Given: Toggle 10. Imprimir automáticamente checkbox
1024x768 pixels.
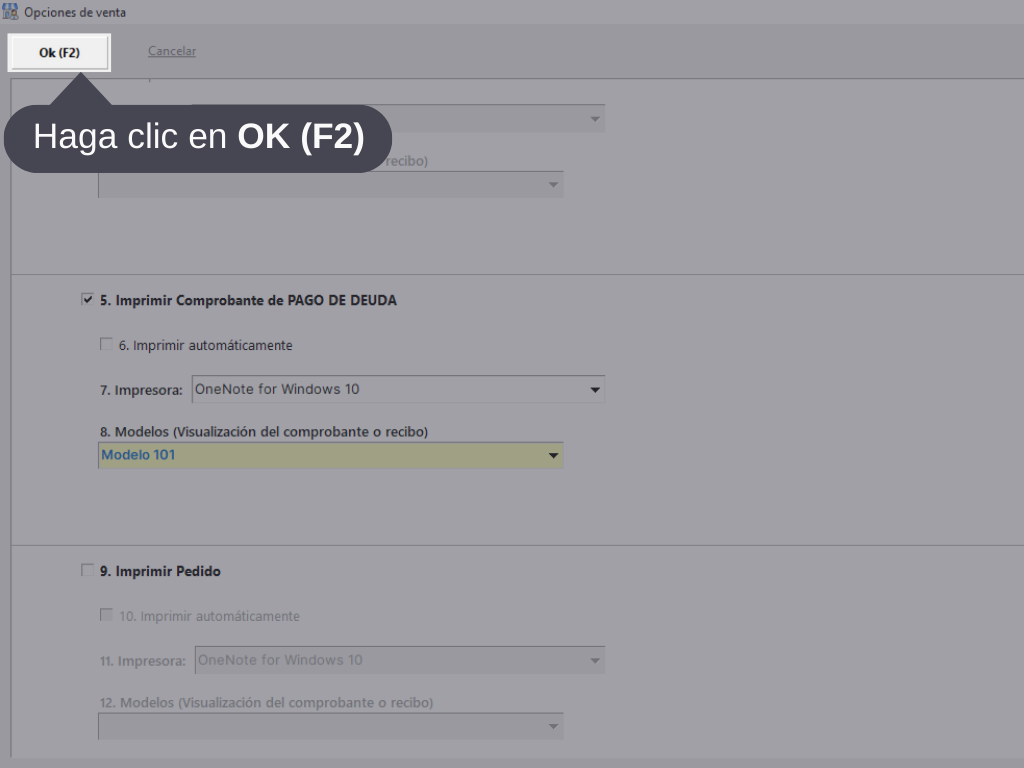Looking at the screenshot, I should point(106,615).
